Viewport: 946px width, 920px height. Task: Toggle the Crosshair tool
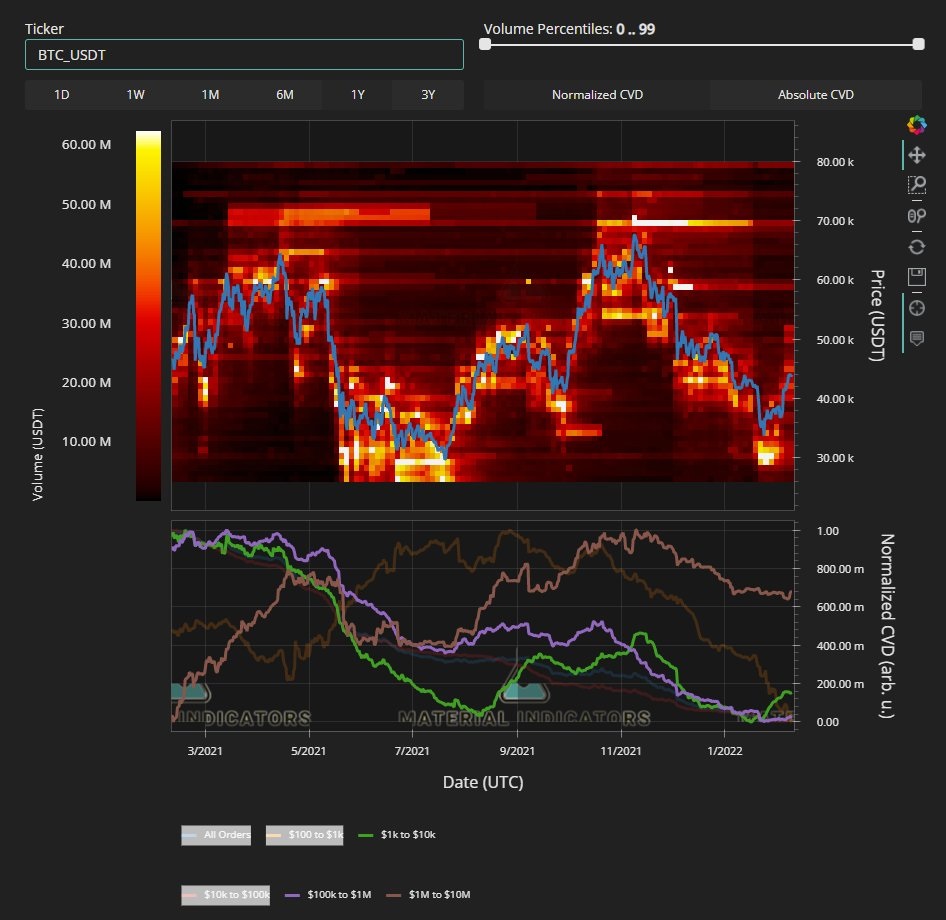(916, 308)
